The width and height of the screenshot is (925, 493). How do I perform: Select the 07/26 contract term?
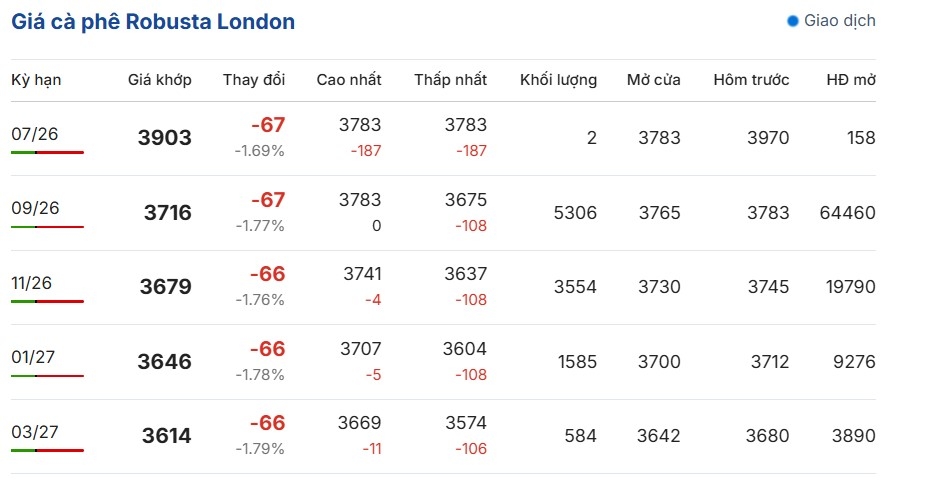[35, 134]
